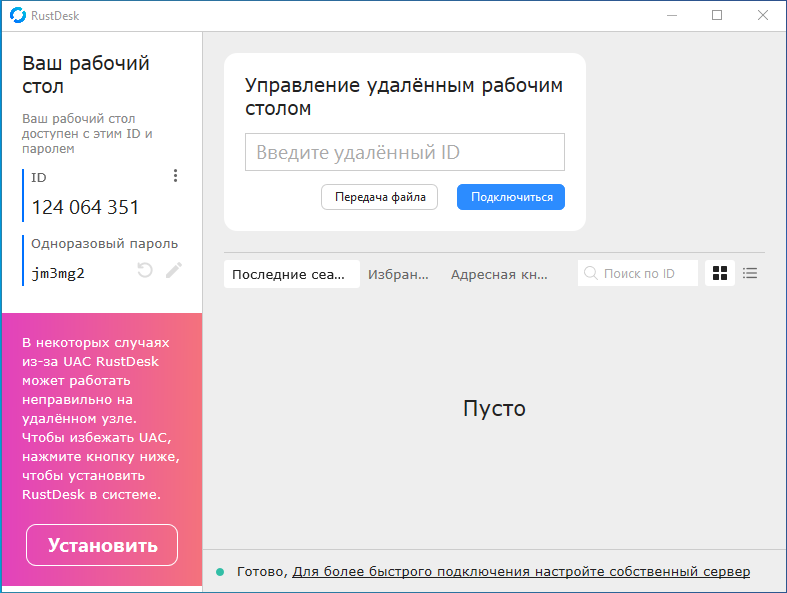787x593 pixels.
Task: Open the Избранное tab
Action: pyautogui.click(x=398, y=274)
